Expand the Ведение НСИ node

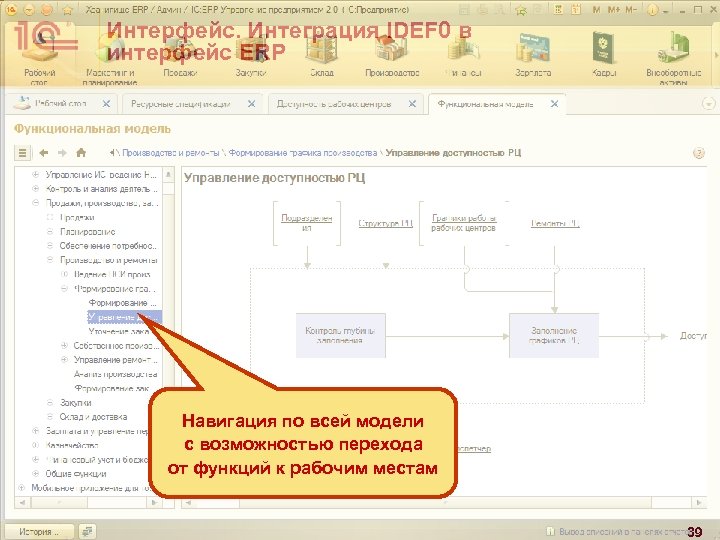64,274
